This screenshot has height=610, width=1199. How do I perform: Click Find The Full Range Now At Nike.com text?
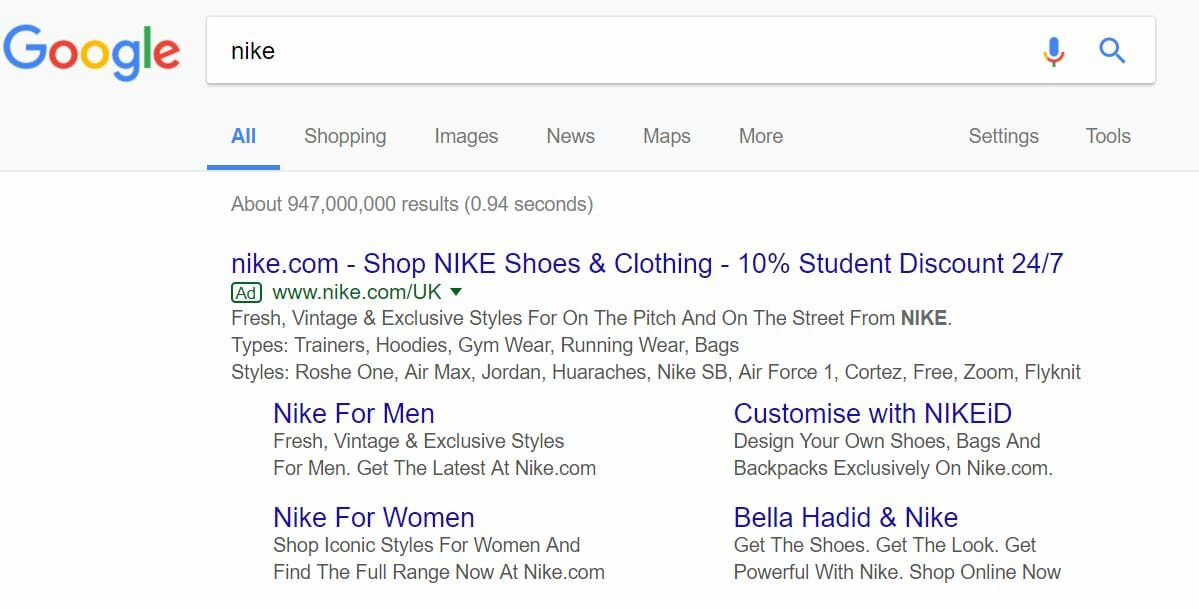coord(439,572)
